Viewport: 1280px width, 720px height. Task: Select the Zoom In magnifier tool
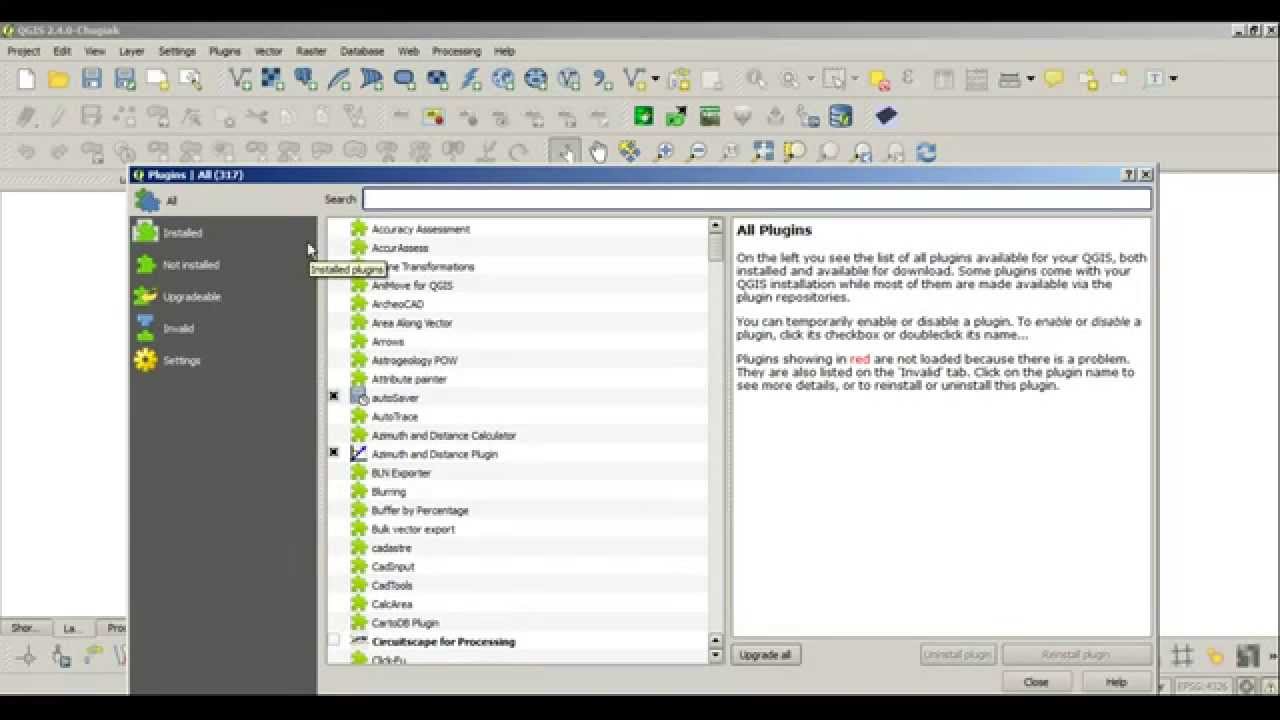663,152
